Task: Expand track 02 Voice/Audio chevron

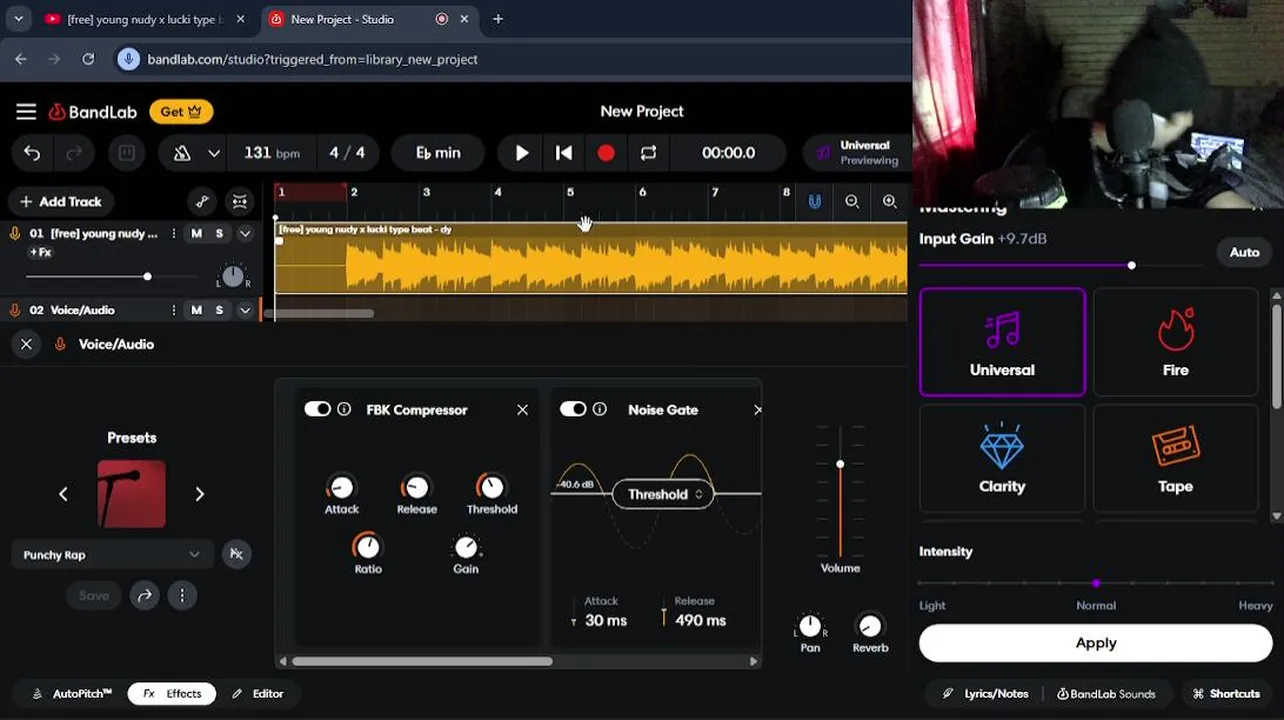Action: 244,310
